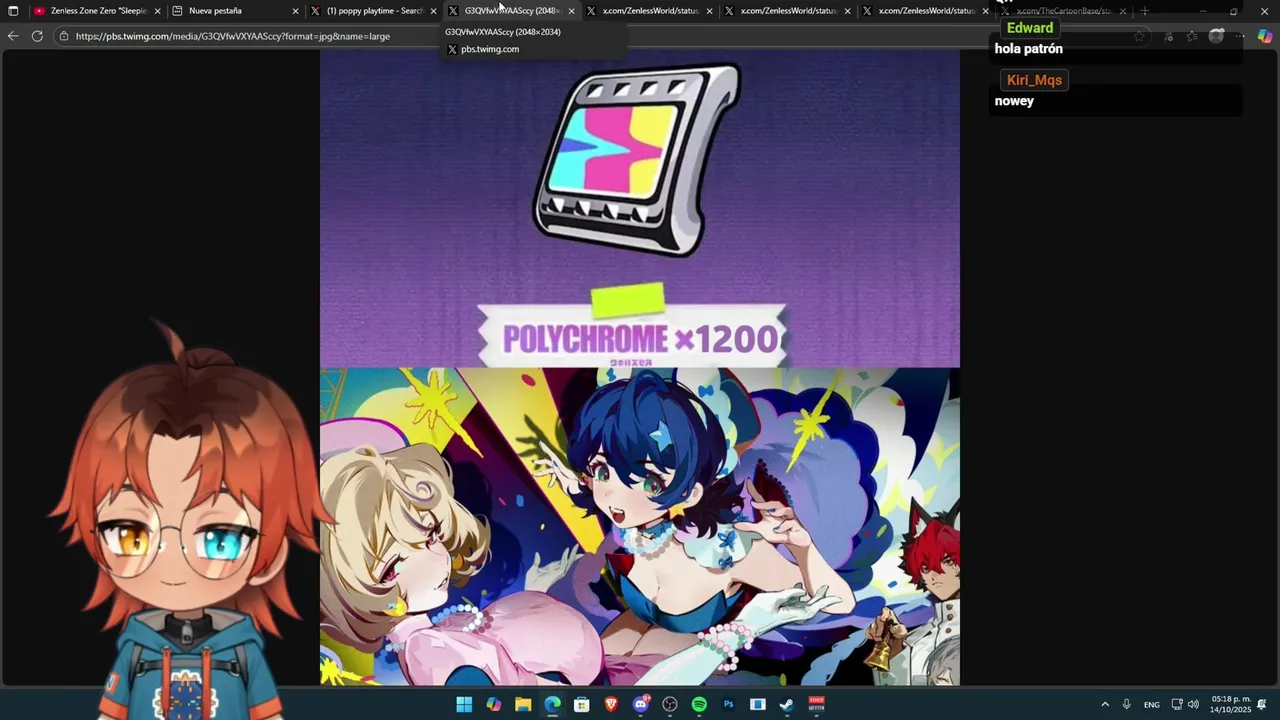Open the notifications bell icon
The image size is (1280, 720).
click(x=1262, y=705)
